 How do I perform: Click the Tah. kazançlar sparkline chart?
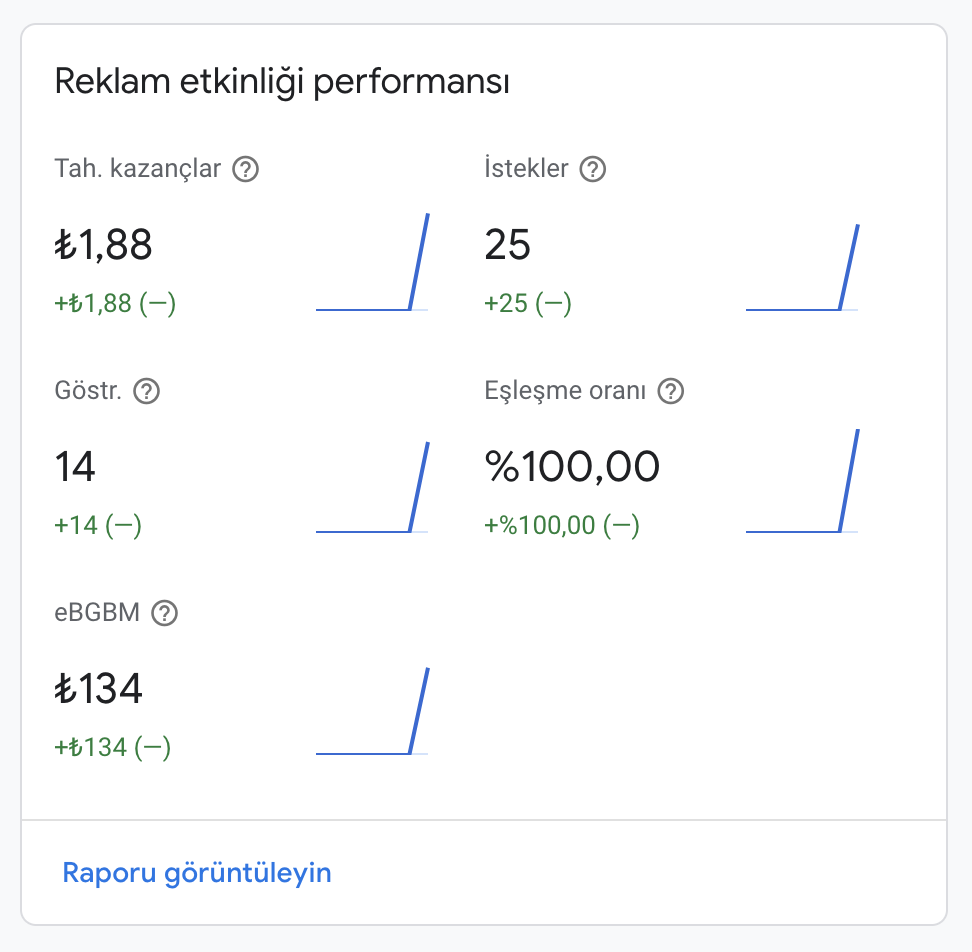click(x=372, y=262)
